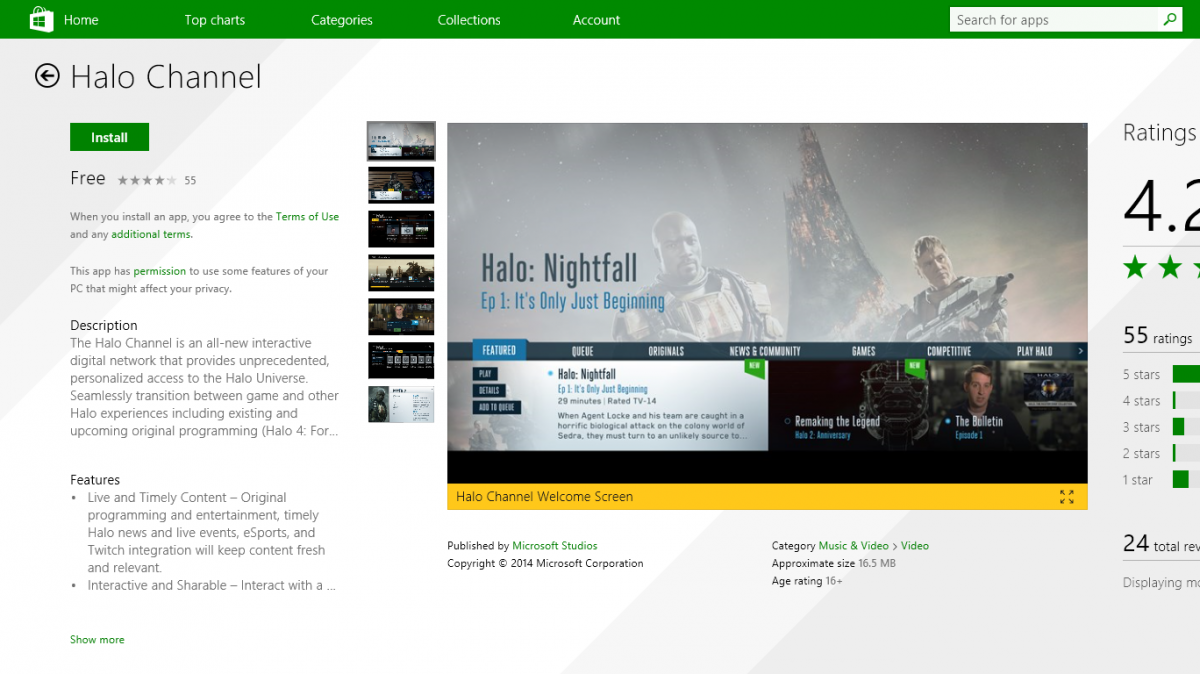
Task: Open the Music & Video category link
Action: pos(853,546)
